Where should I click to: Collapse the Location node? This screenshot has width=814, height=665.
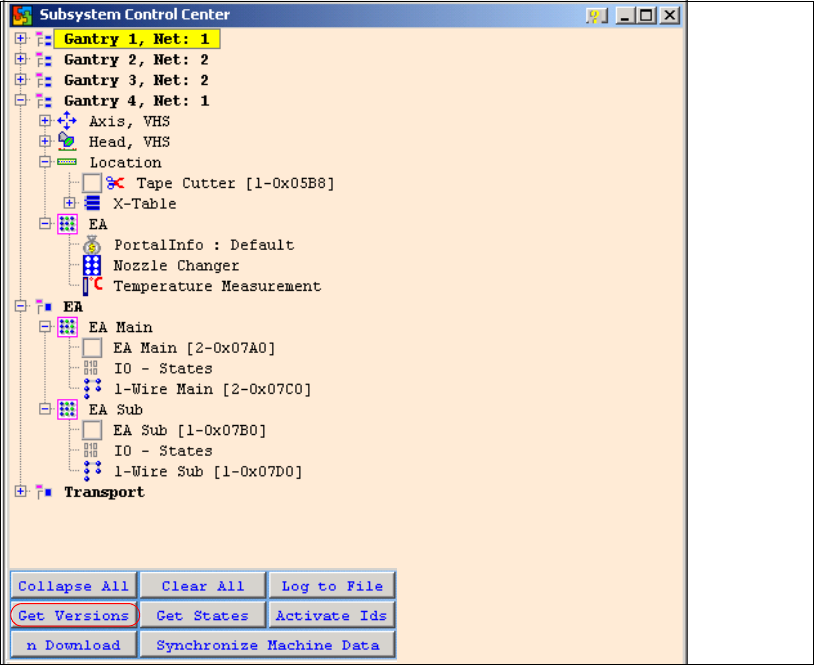pos(45,162)
